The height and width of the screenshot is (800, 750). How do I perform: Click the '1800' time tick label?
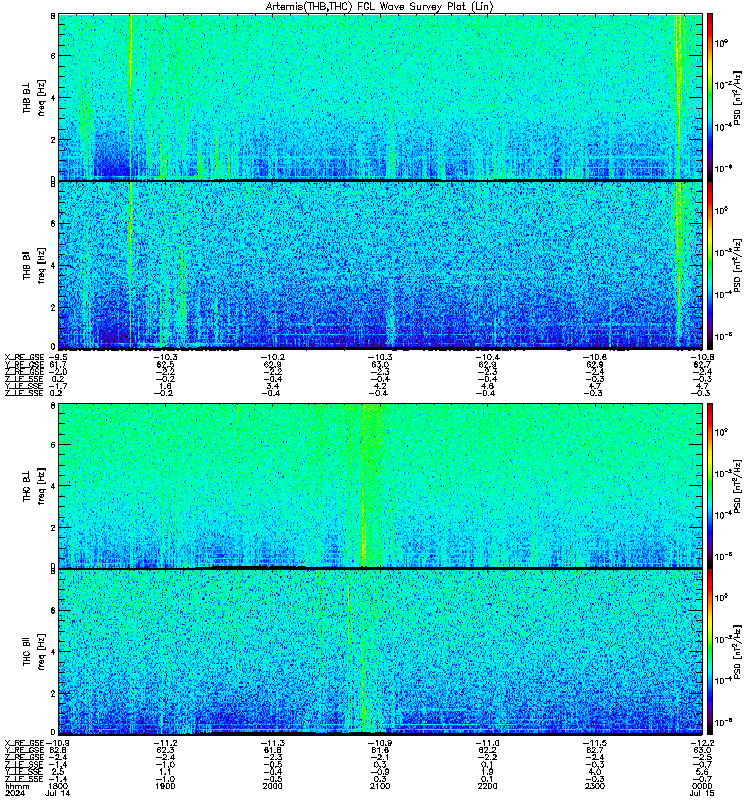coord(59,786)
